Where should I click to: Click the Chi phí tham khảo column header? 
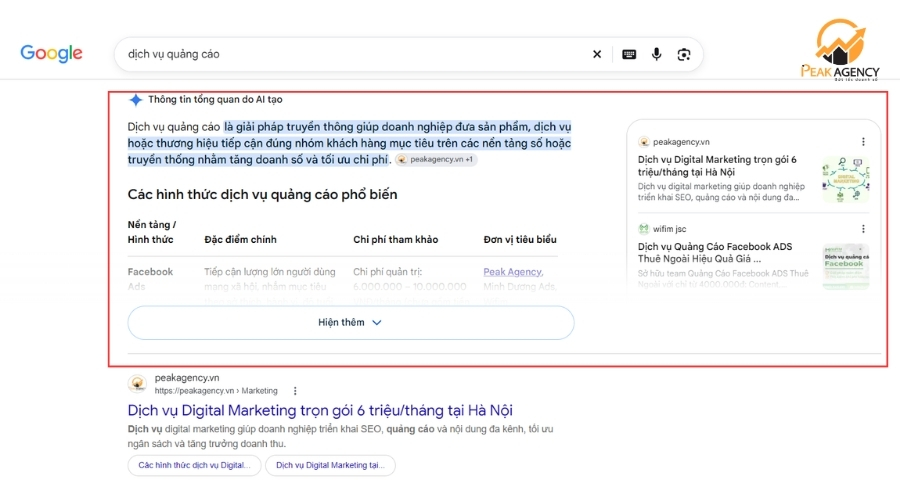395,239
